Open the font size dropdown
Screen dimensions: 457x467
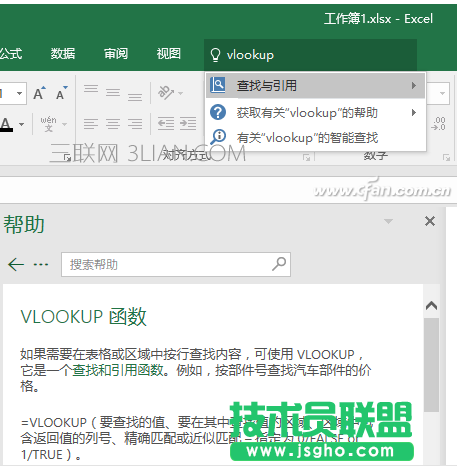point(20,93)
